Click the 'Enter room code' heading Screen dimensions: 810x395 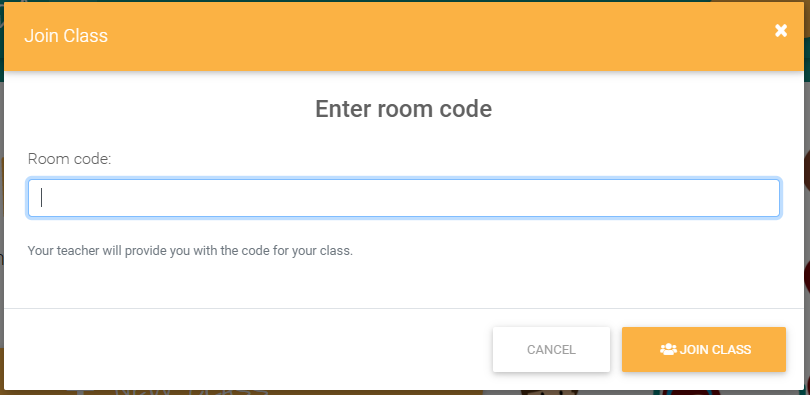pos(403,109)
